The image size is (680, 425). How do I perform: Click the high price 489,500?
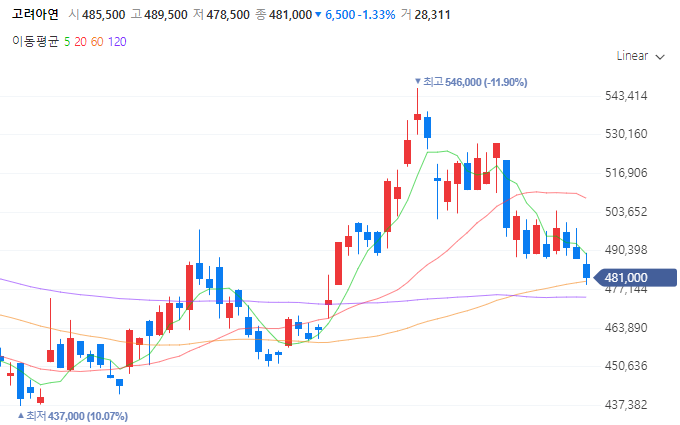click(x=166, y=15)
